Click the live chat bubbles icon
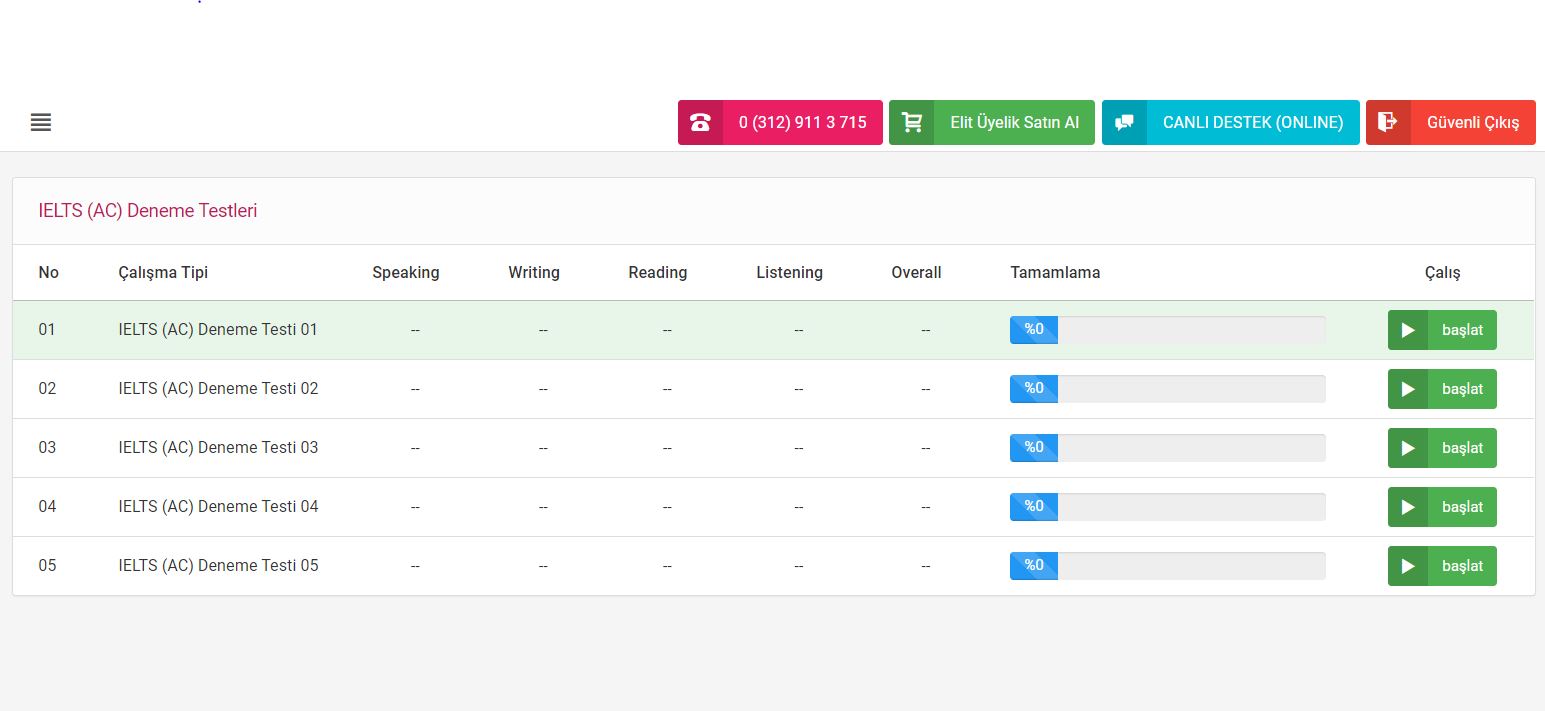The image size is (1545, 711). 1124,123
